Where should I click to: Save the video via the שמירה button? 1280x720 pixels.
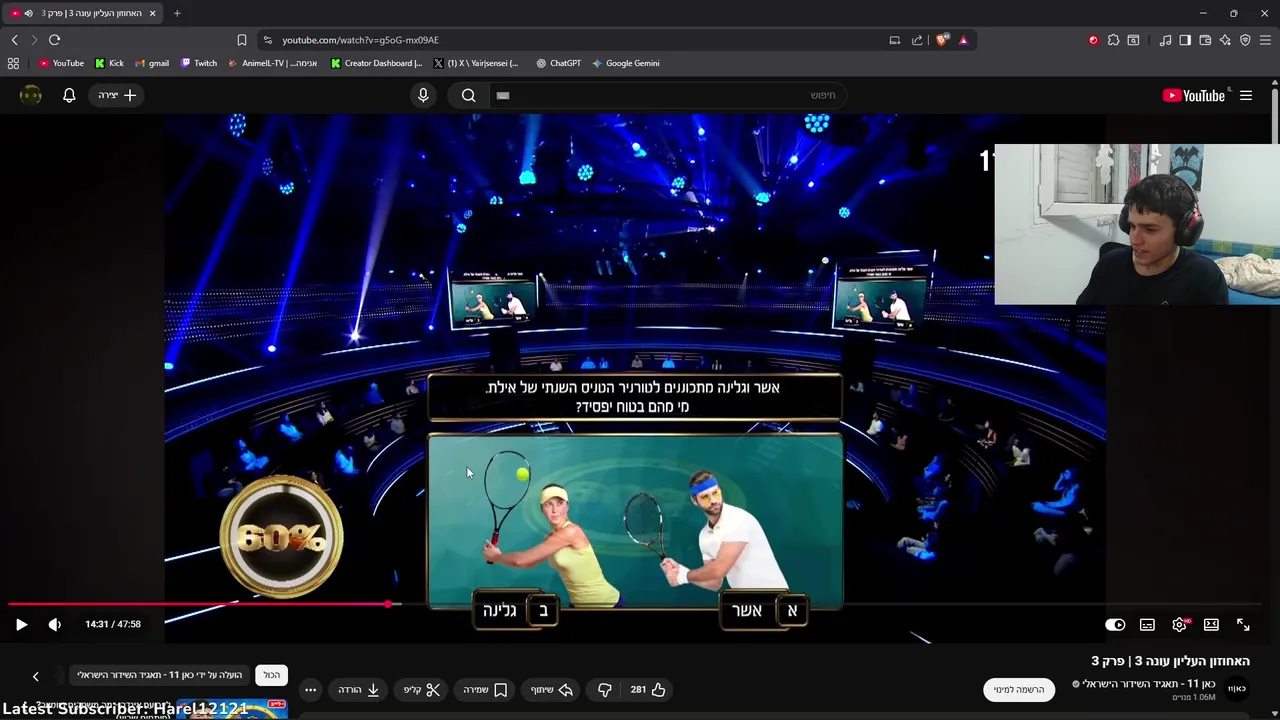tap(485, 689)
